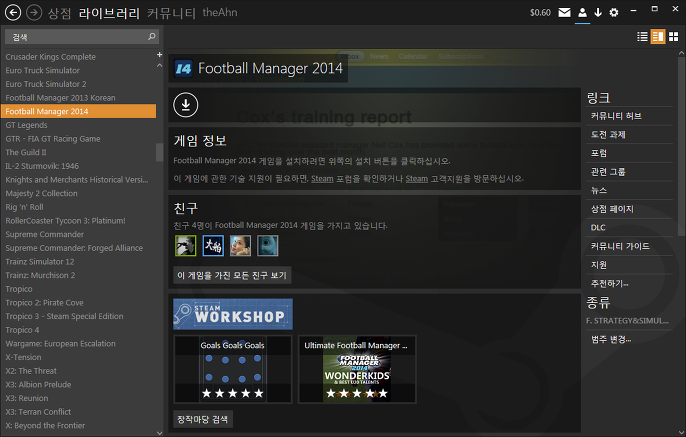This screenshot has height=437, width=686.
Task: Open 도전 과제 link
Action: pos(608,135)
